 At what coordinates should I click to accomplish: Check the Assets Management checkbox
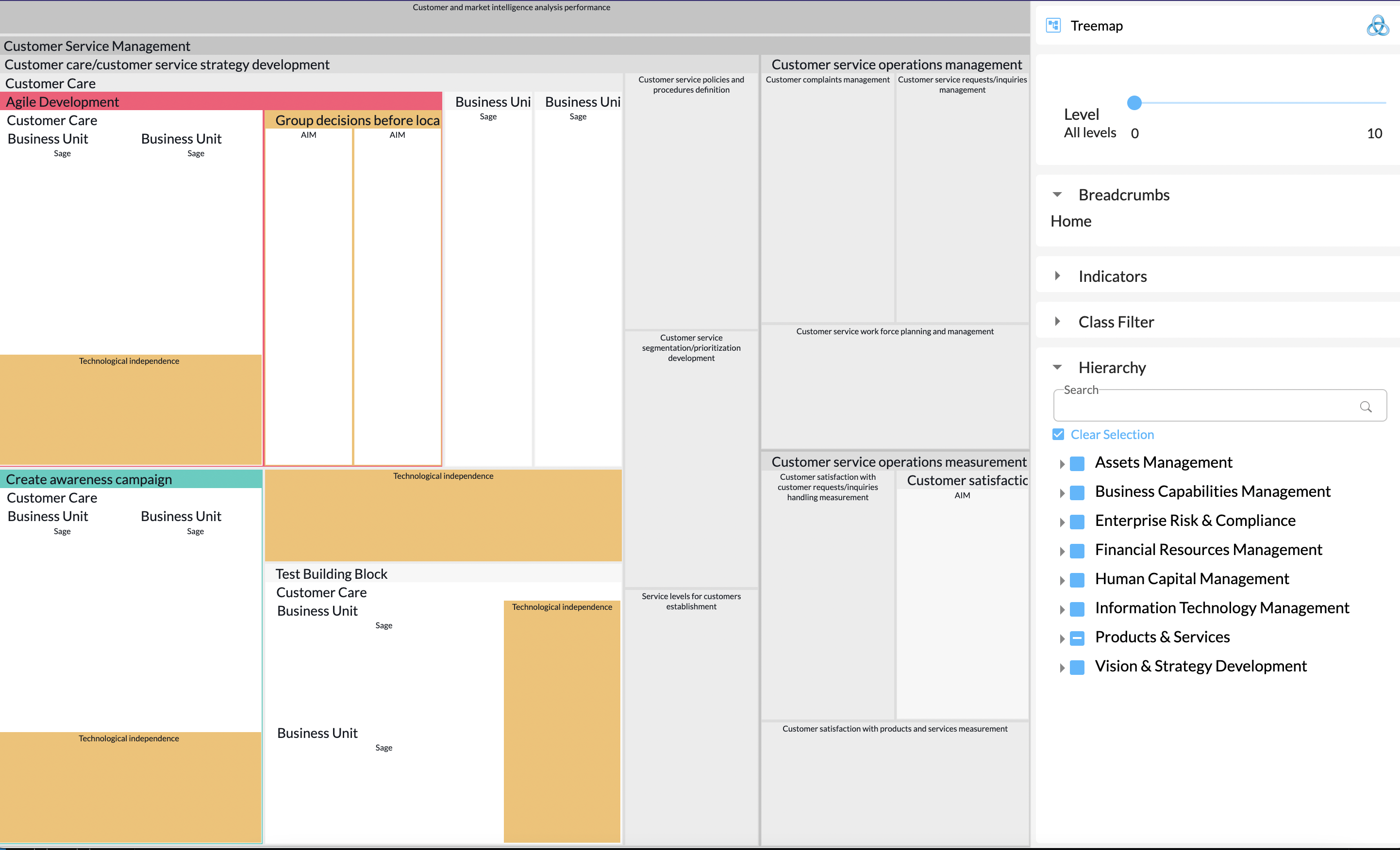(1077, 463)
